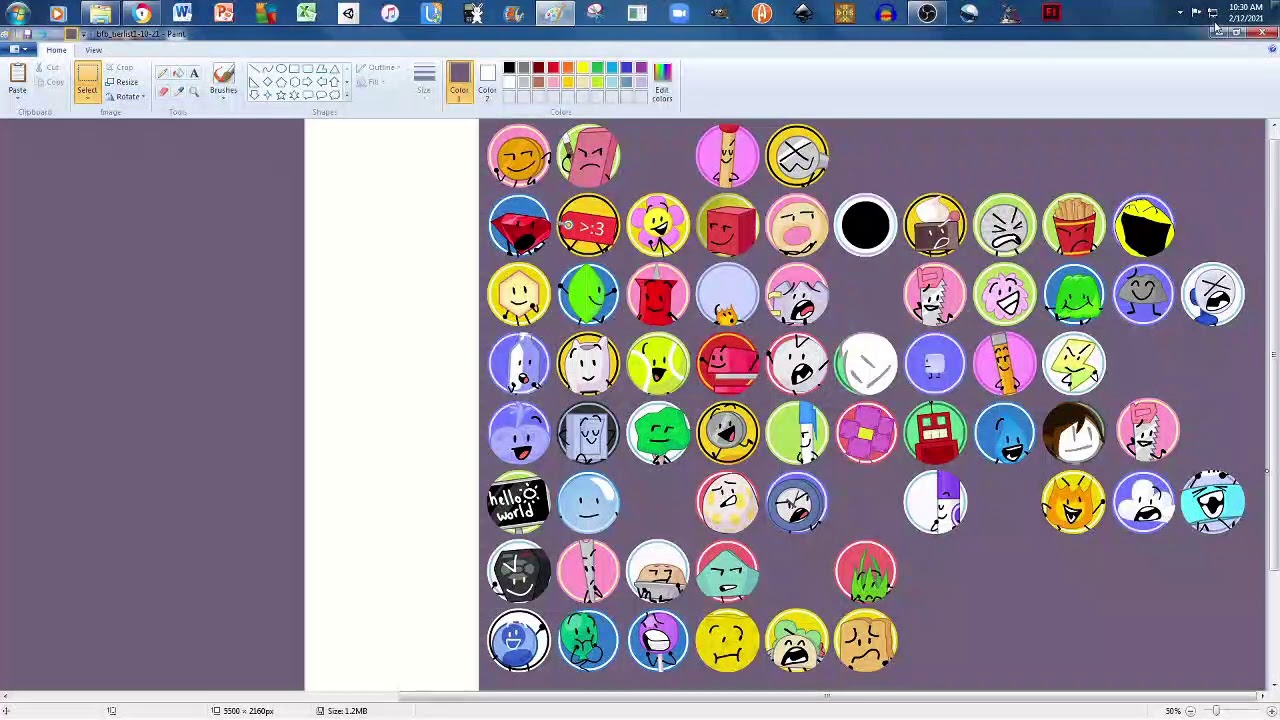Open the Paint file menu button
1280x720 pixels.
[16, 50]
